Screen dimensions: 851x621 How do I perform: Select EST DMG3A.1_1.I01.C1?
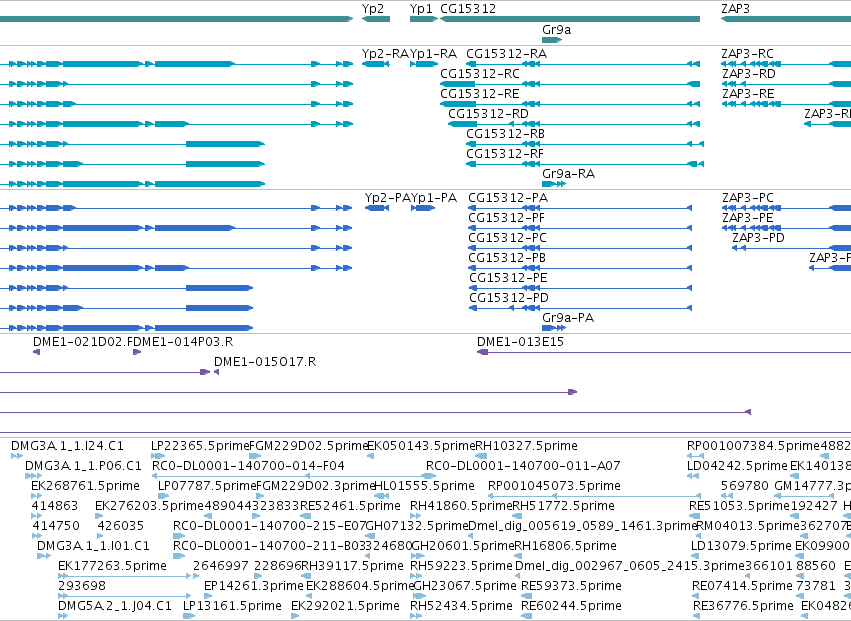pyautogui.click(x=93, y=546)
